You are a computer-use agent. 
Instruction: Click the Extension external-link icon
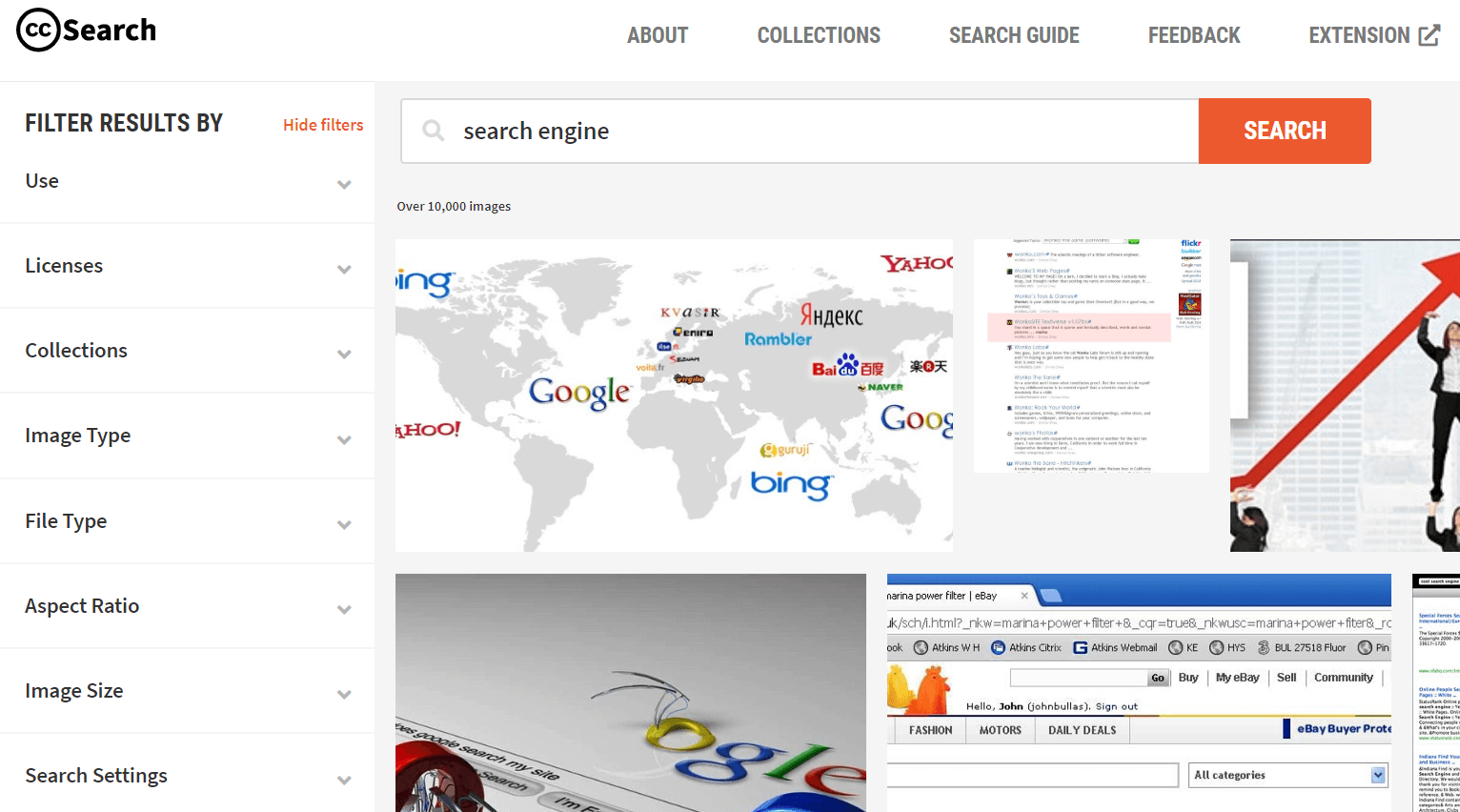[x=1430, y=35]
